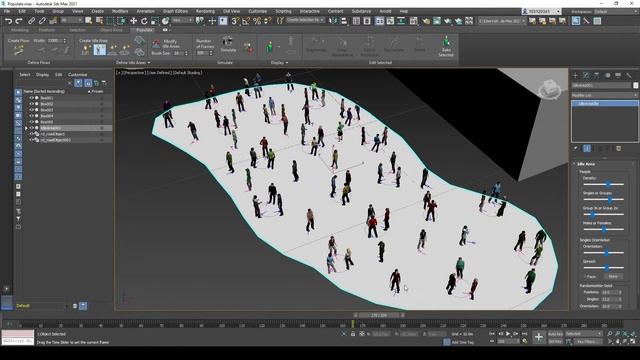Click the Singles or Groups slider
The width and height of the screenshot is (640, 360).
604,200
